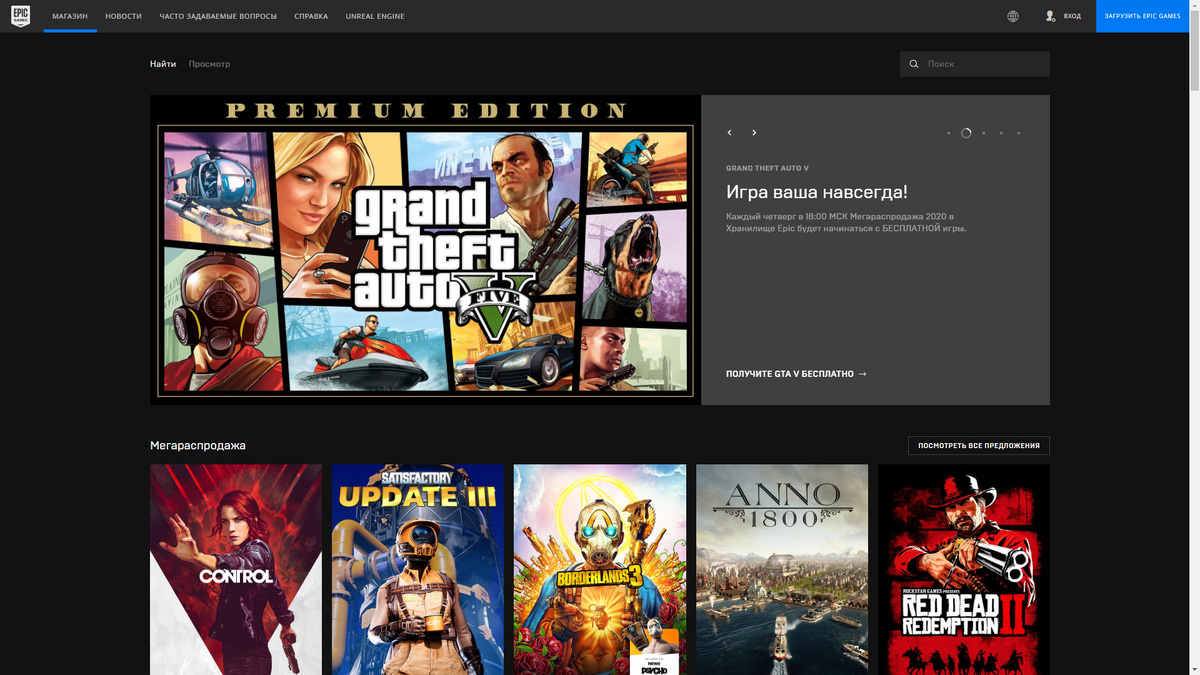Switch to the Просмотр tab
Viewport: 1200px width, 675px height.
[209, 64]
